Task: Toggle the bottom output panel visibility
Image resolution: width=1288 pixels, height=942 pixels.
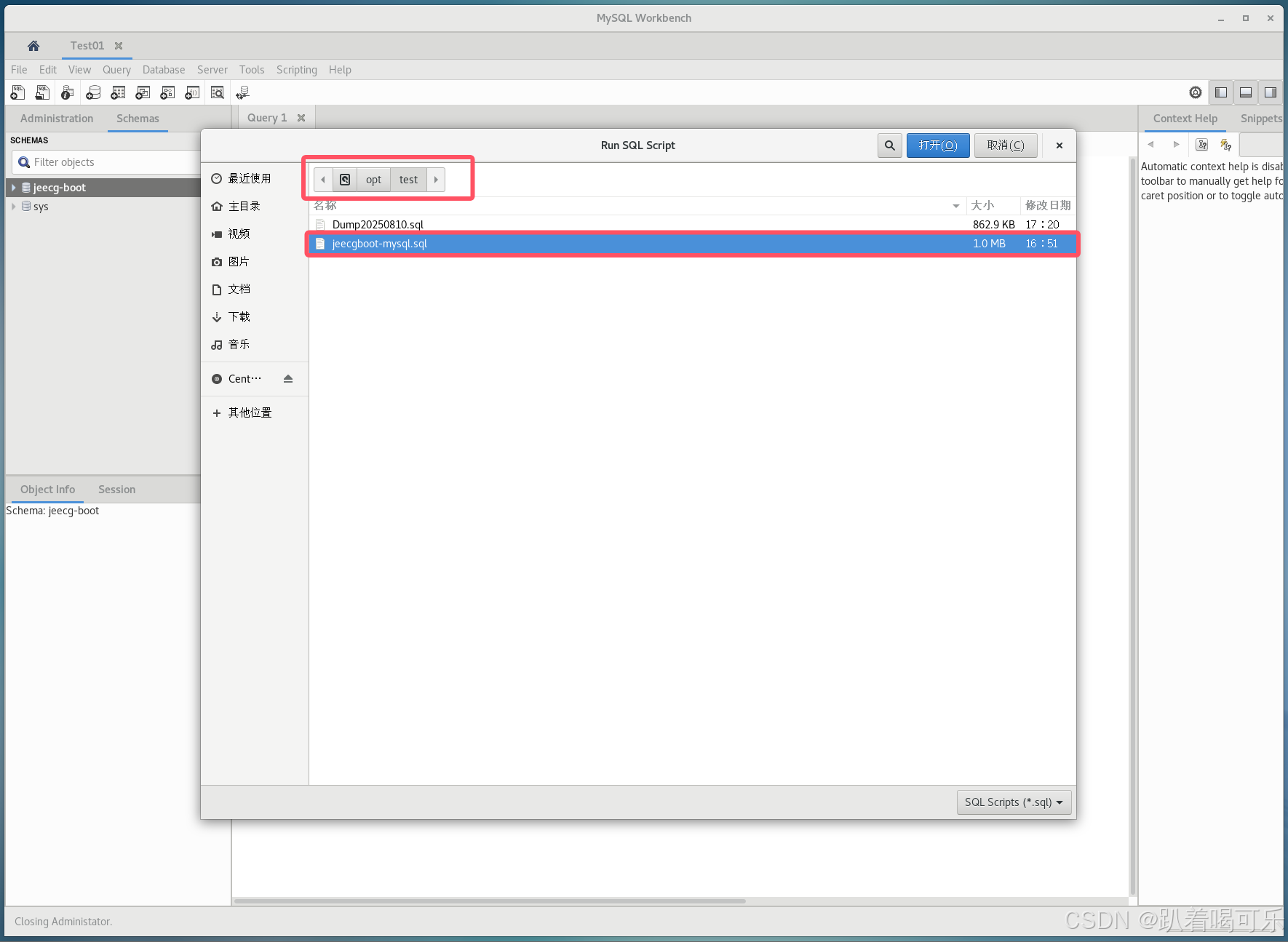Action: click(1246, 92)
